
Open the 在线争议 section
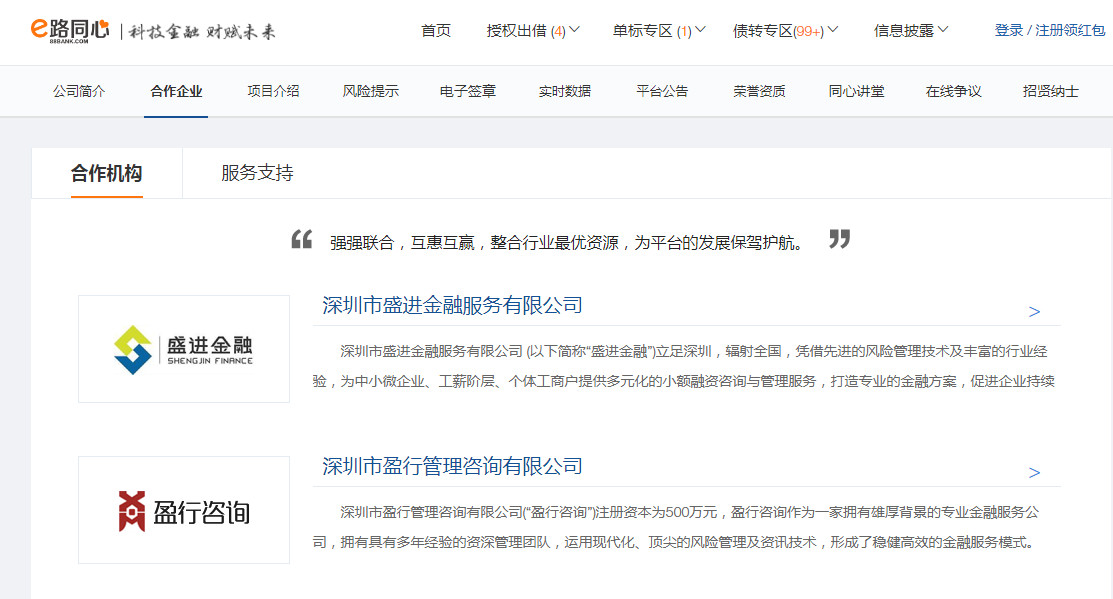(x=953, y=91)
